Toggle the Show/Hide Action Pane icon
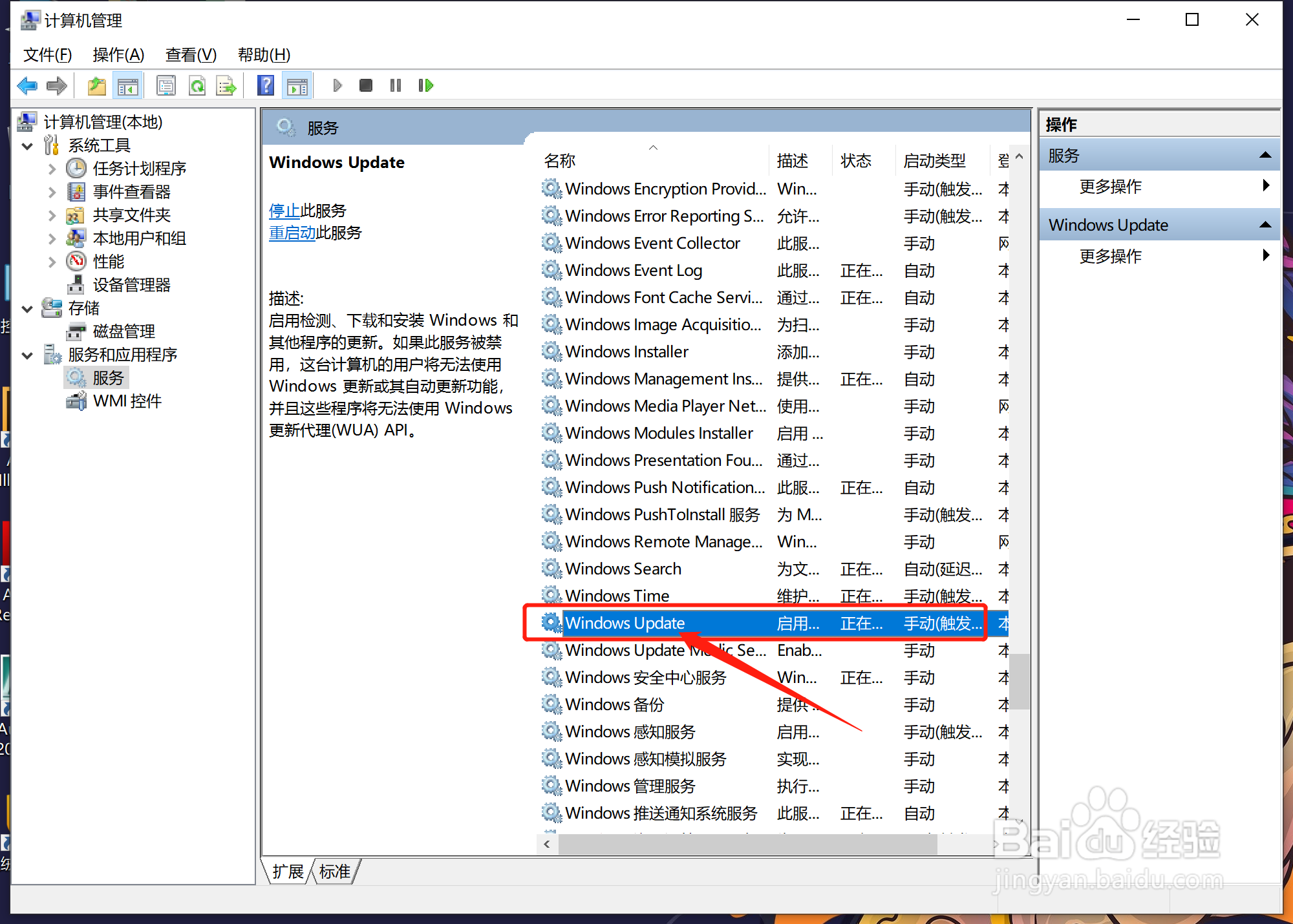This screenshot has width=1293, height=924. 297,85
